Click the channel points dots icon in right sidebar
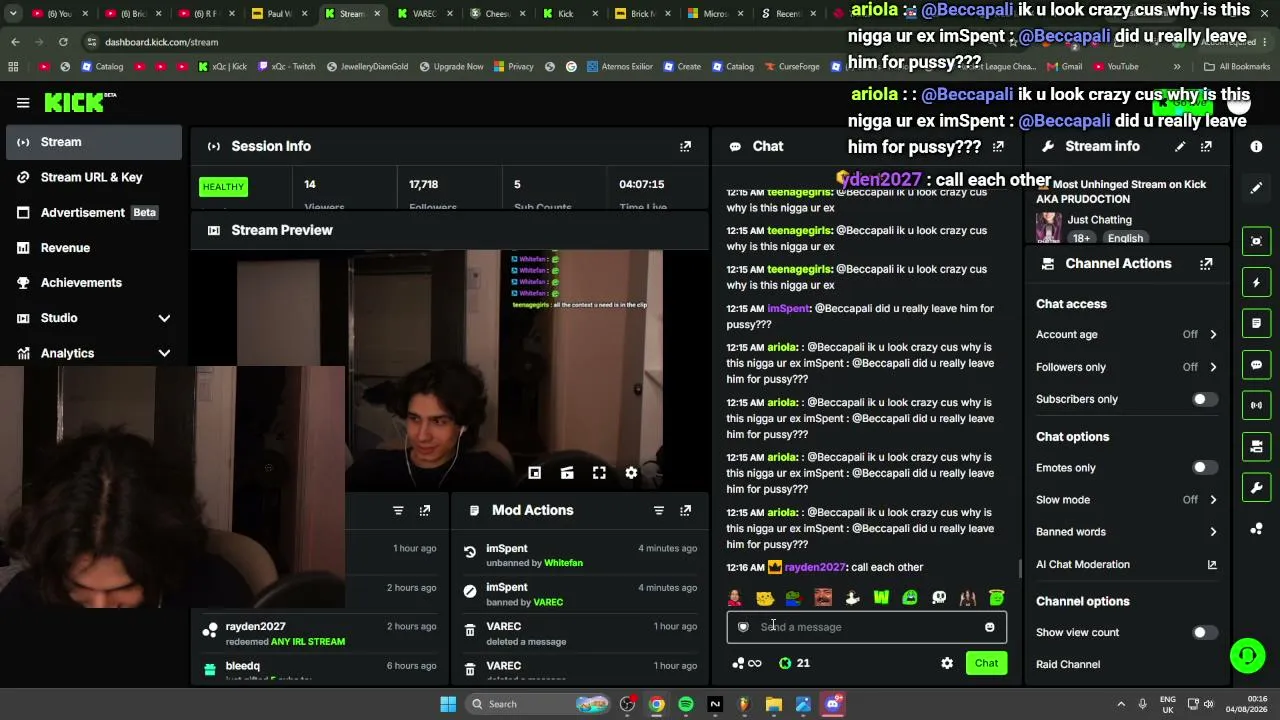The height and width of the screenshot is (720, 1280). point(1256,529)
